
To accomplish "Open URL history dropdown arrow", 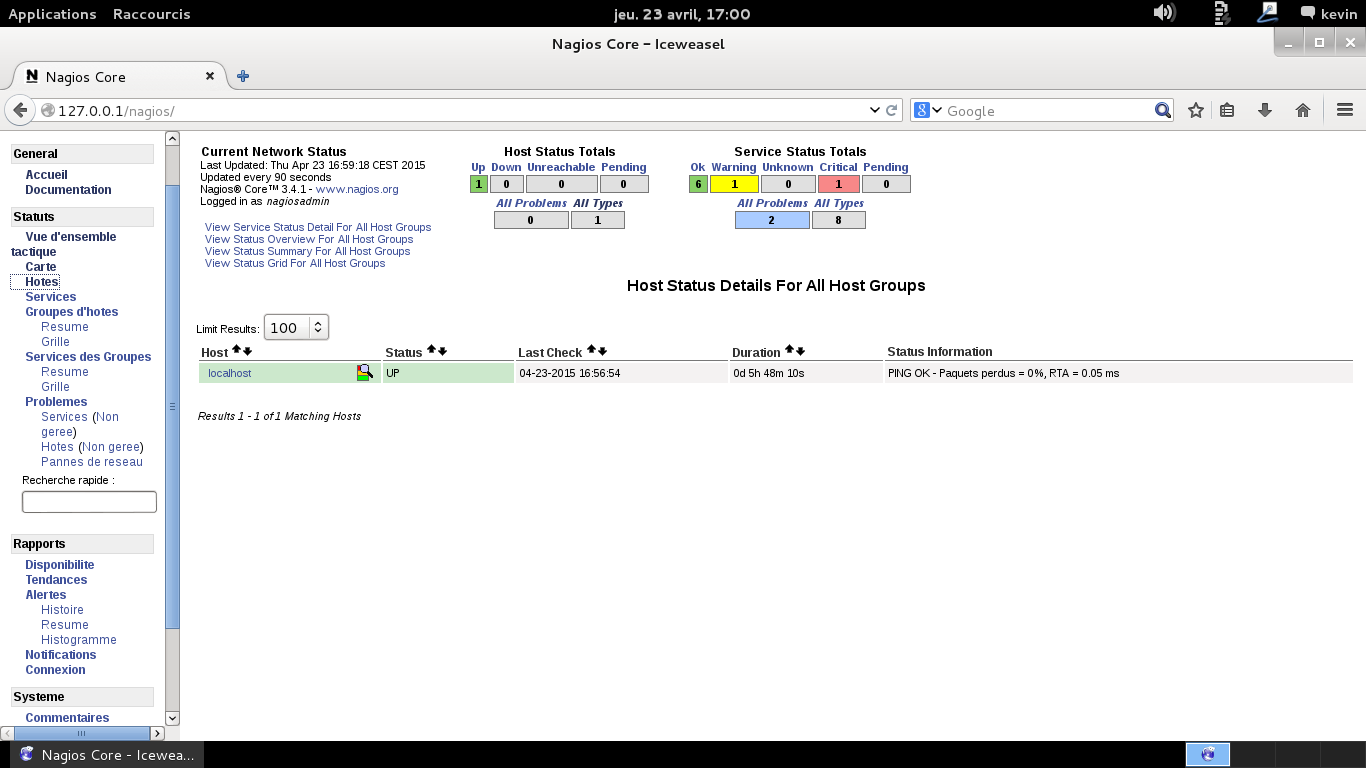I will click(875, 110).
